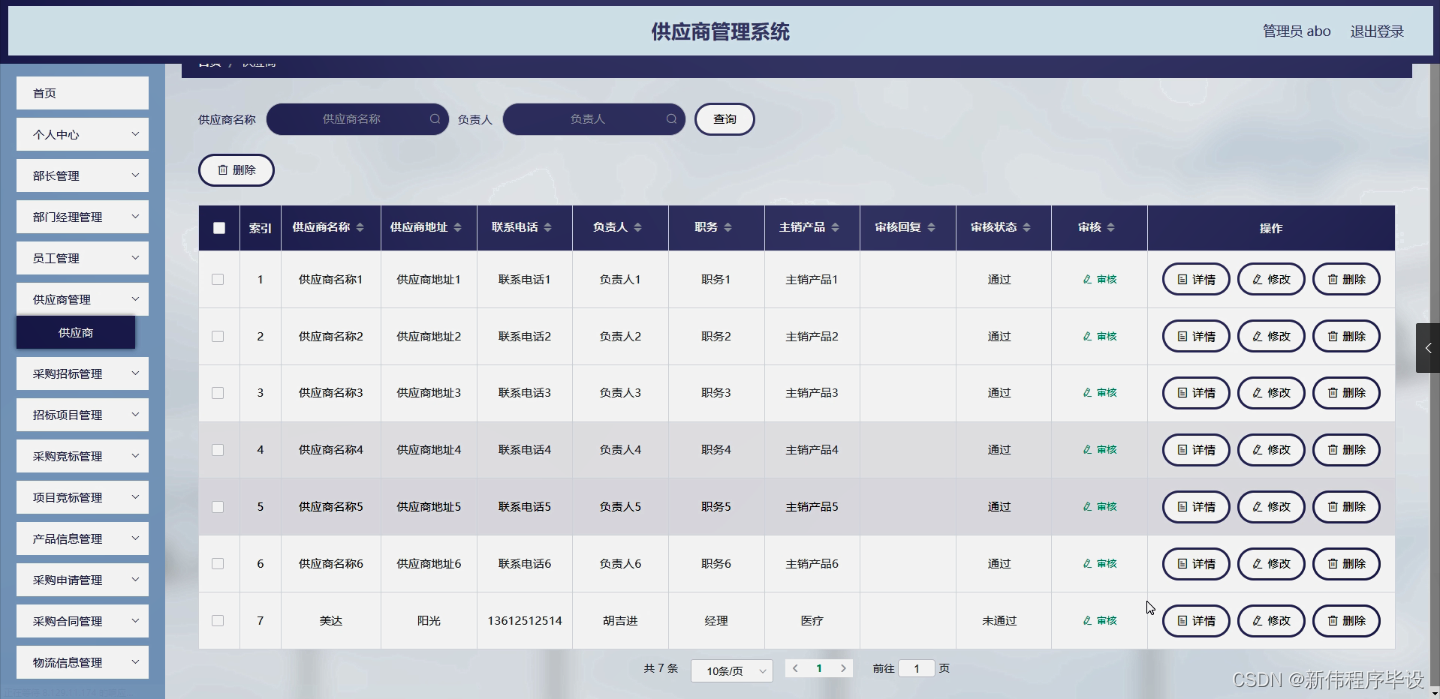Viewport: 1440px width, 699px height.
Task: Select 首页 in the sidebar
Action: coord(82,92)
